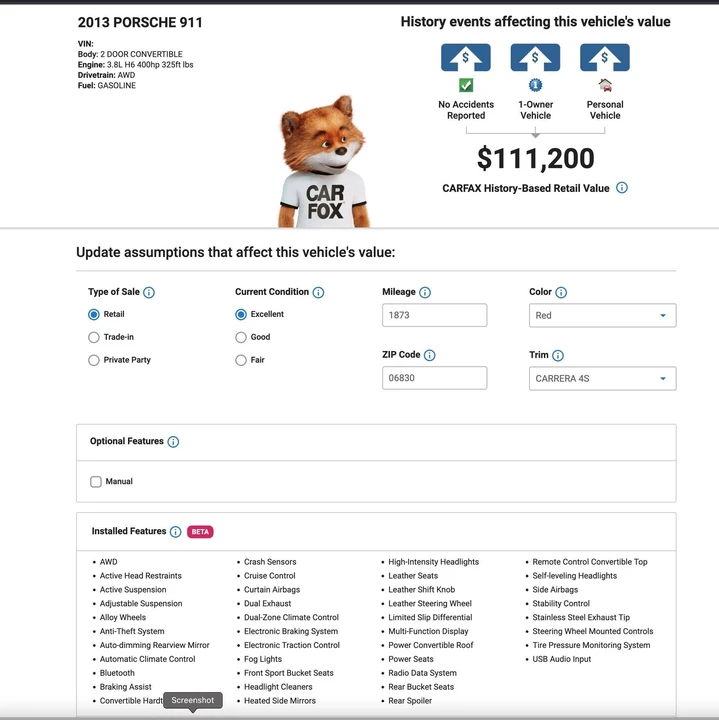
Task: Click the Color info icon
Action: [561, 292]
